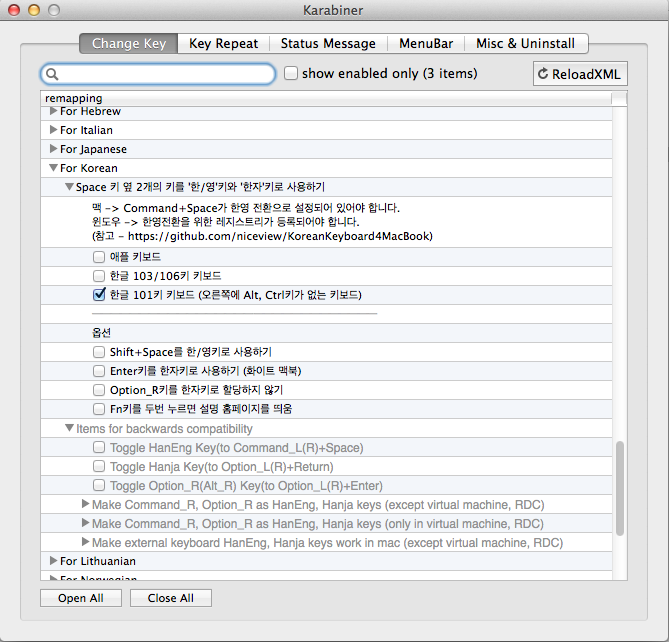This screenshot has width=669, height=642.
Task: Focus the search input field
Action: [x=158, y=74]
